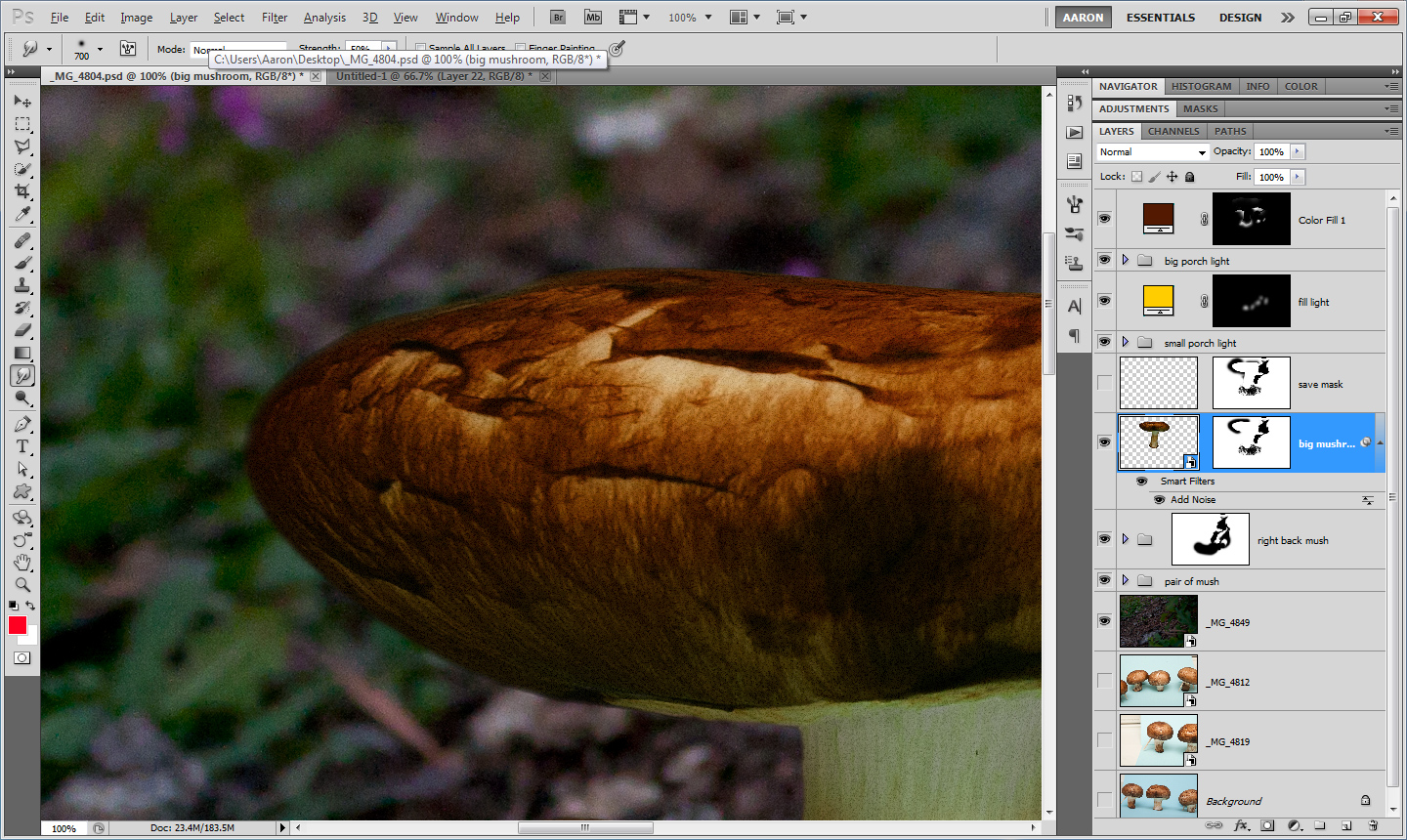The image size is (1407, 840).
Task: Open the layer blending mode dropdown
Action: tap(1153, 152)
